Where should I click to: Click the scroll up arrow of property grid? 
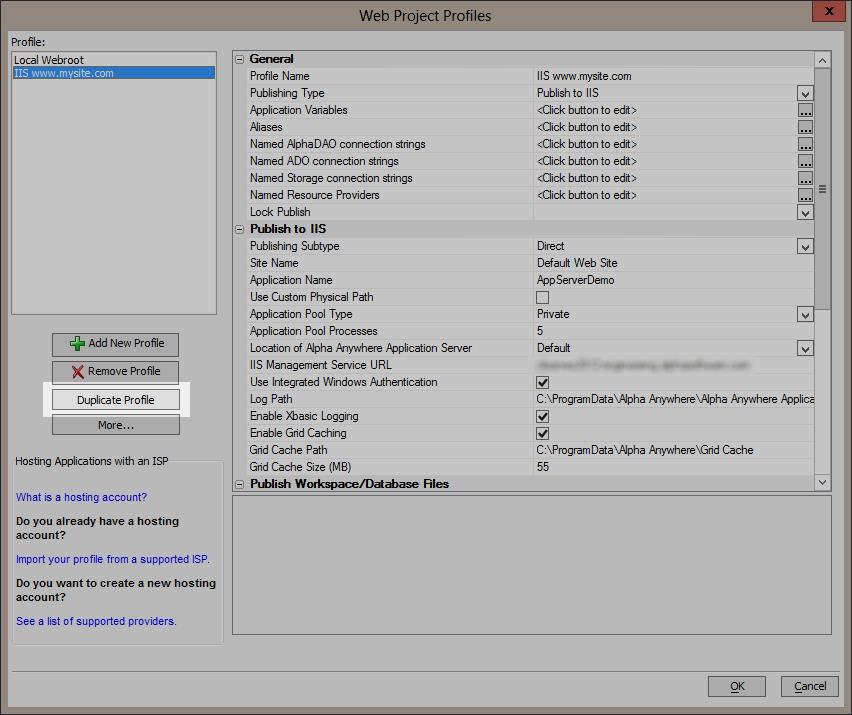point(822,60)
